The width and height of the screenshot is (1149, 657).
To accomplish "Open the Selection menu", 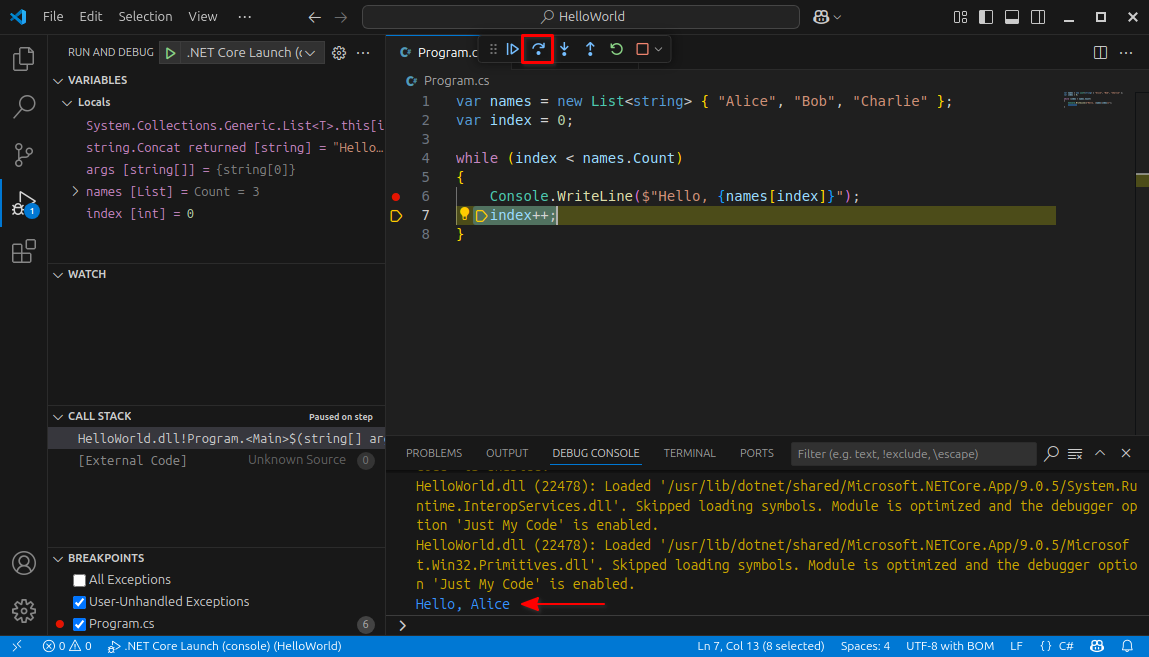I will (x=145, y=17).
